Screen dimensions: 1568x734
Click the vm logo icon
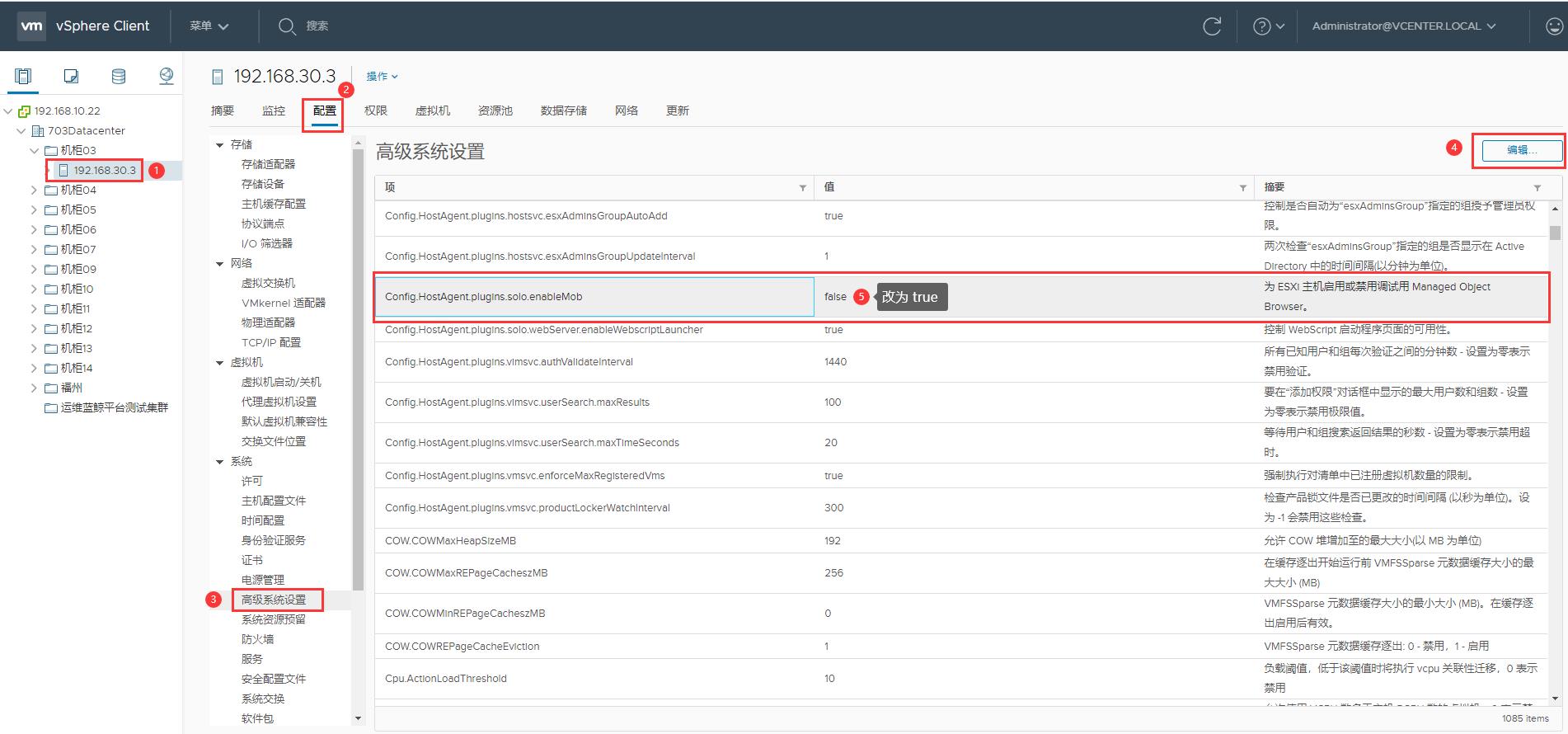point(31,26)
